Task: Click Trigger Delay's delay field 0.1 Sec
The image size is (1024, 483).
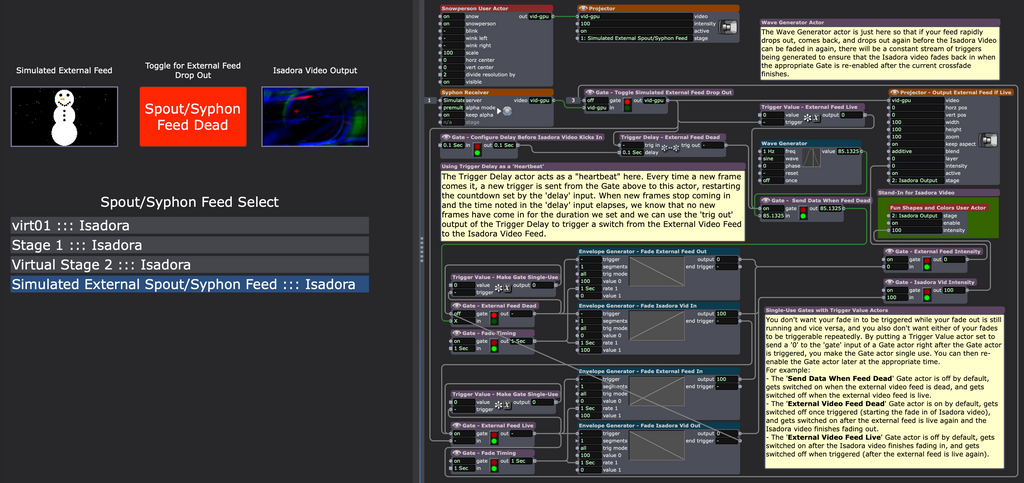Action: [x=632, y=152]
